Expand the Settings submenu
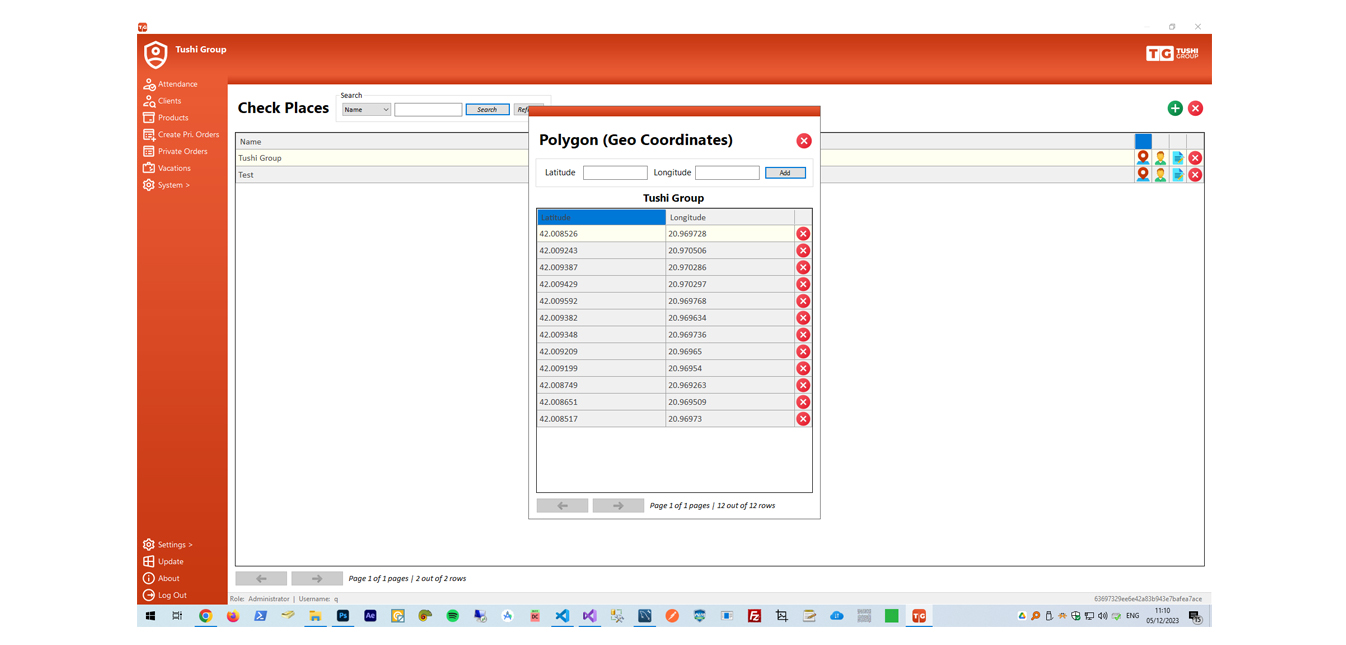1346x645 pixels. (167, 545)
